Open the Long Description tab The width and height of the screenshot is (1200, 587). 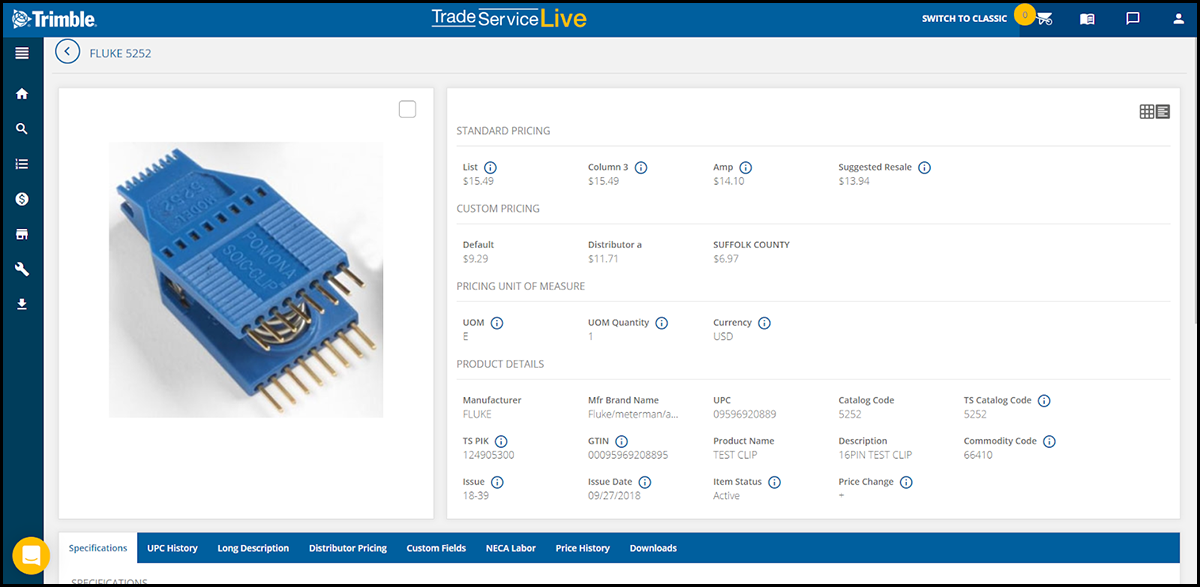click(253, 548)
